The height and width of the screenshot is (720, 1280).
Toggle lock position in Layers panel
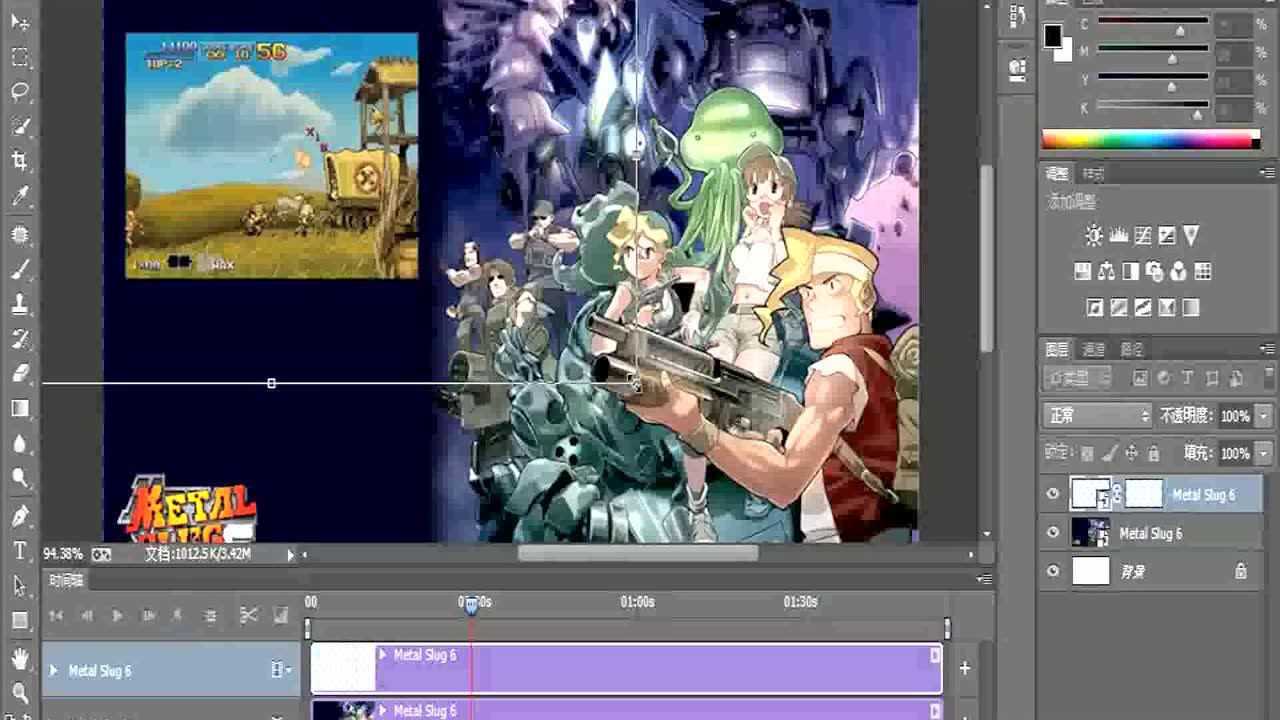tap(1131, 453)
